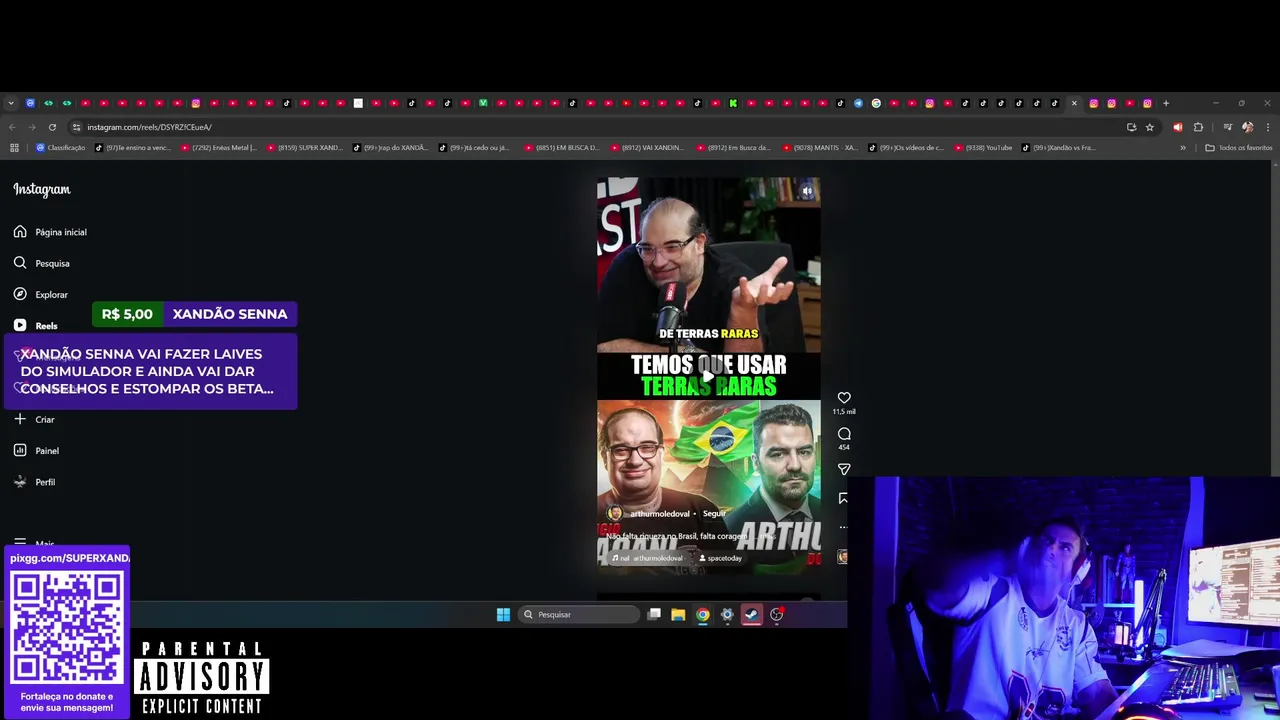Open the 'EM BUSCA D...' bookmark
Screen dimensions: 1280x720
pyautogui.click(x=562, y=148)
